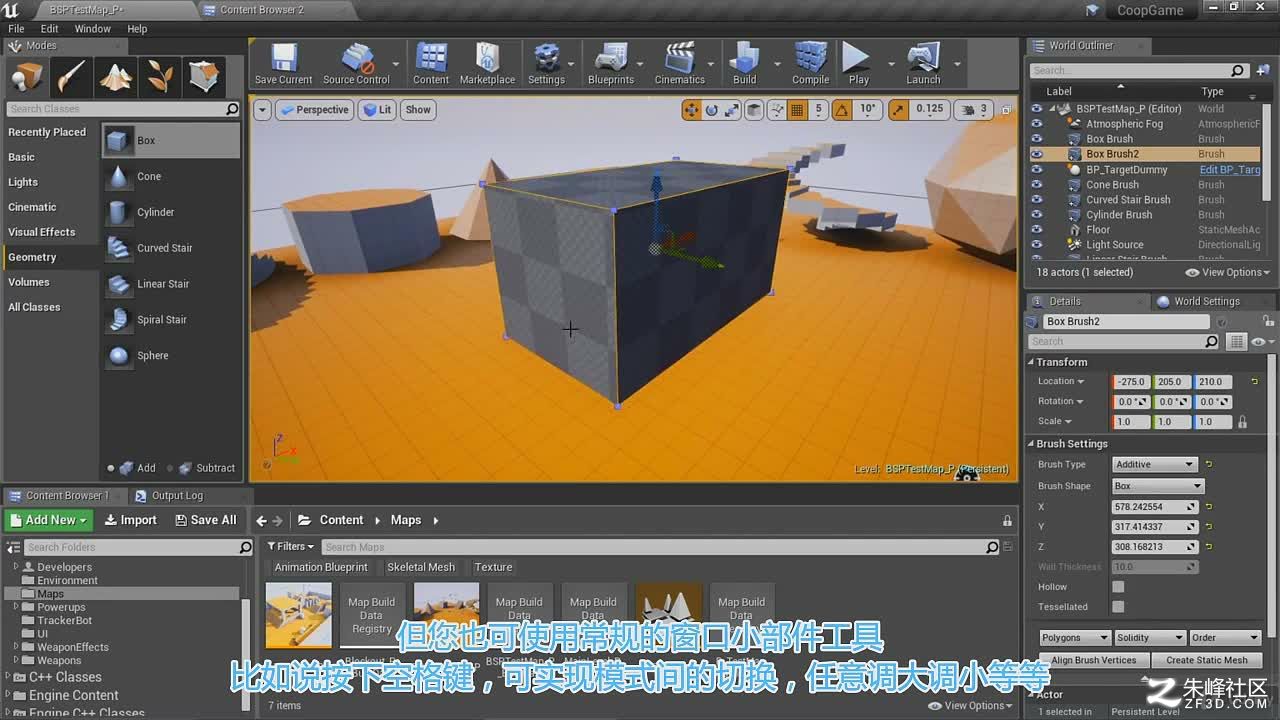This screenshot has height=720, width=1280.
Task: Open the Solidity dropdown
Action: (1150, 638)
